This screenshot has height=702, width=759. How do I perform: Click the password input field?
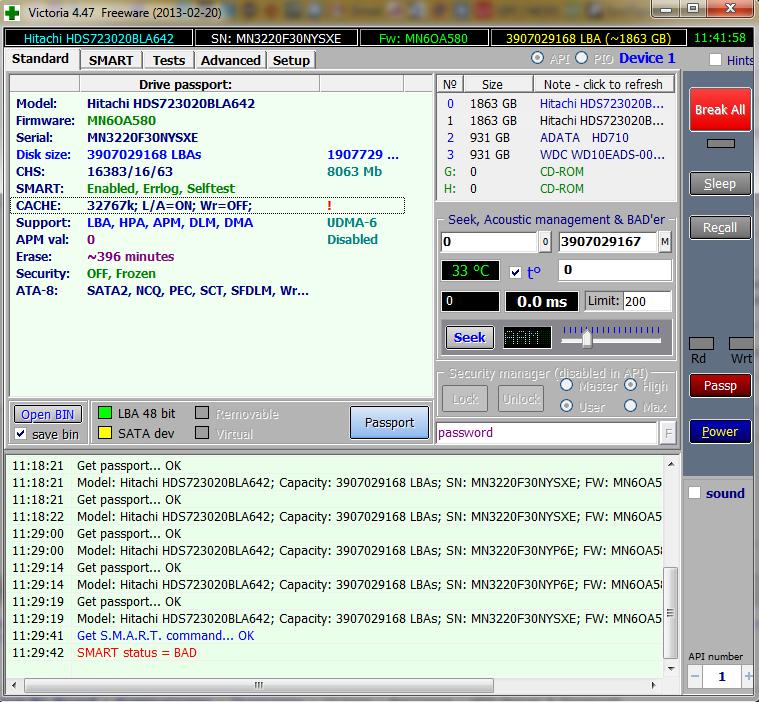[x=547, y=432]
